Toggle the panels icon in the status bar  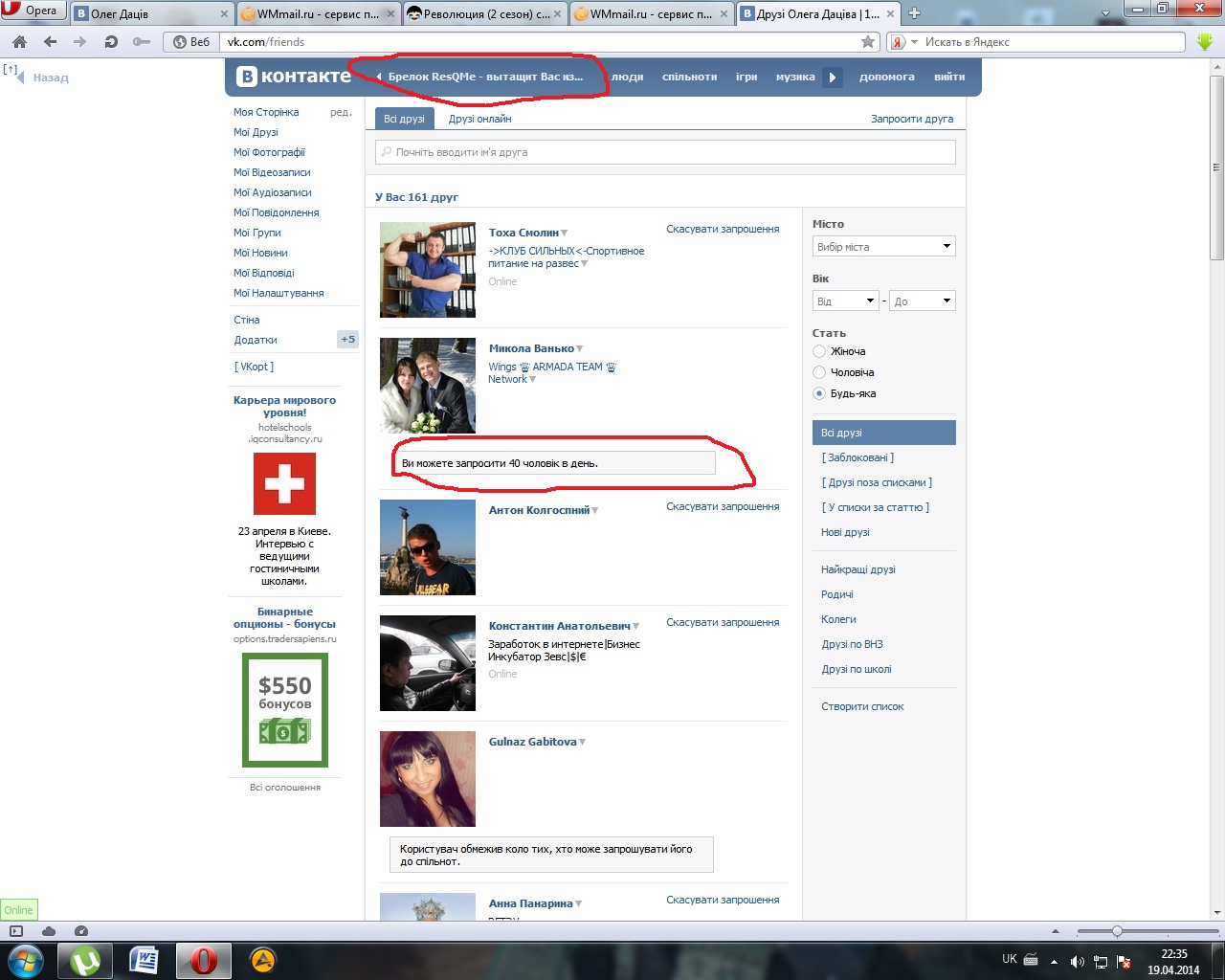[16, 931]
